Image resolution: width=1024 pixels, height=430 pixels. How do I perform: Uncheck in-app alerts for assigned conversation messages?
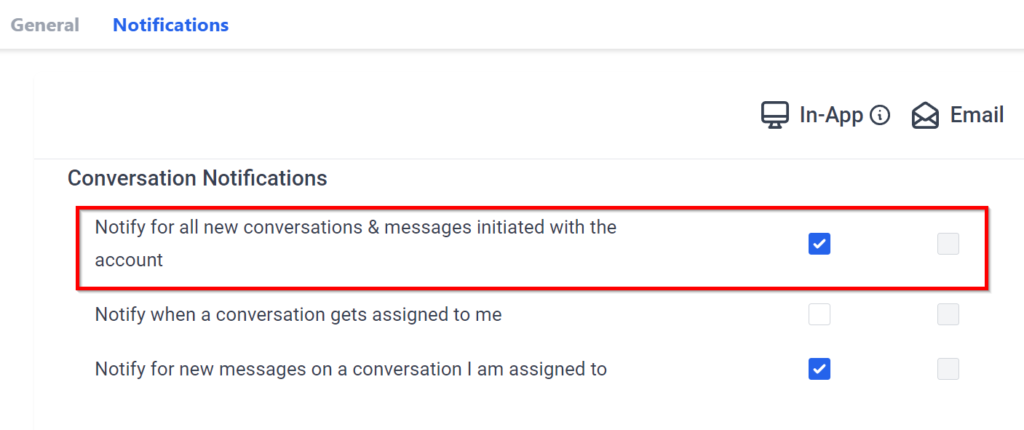coord(819,369)
